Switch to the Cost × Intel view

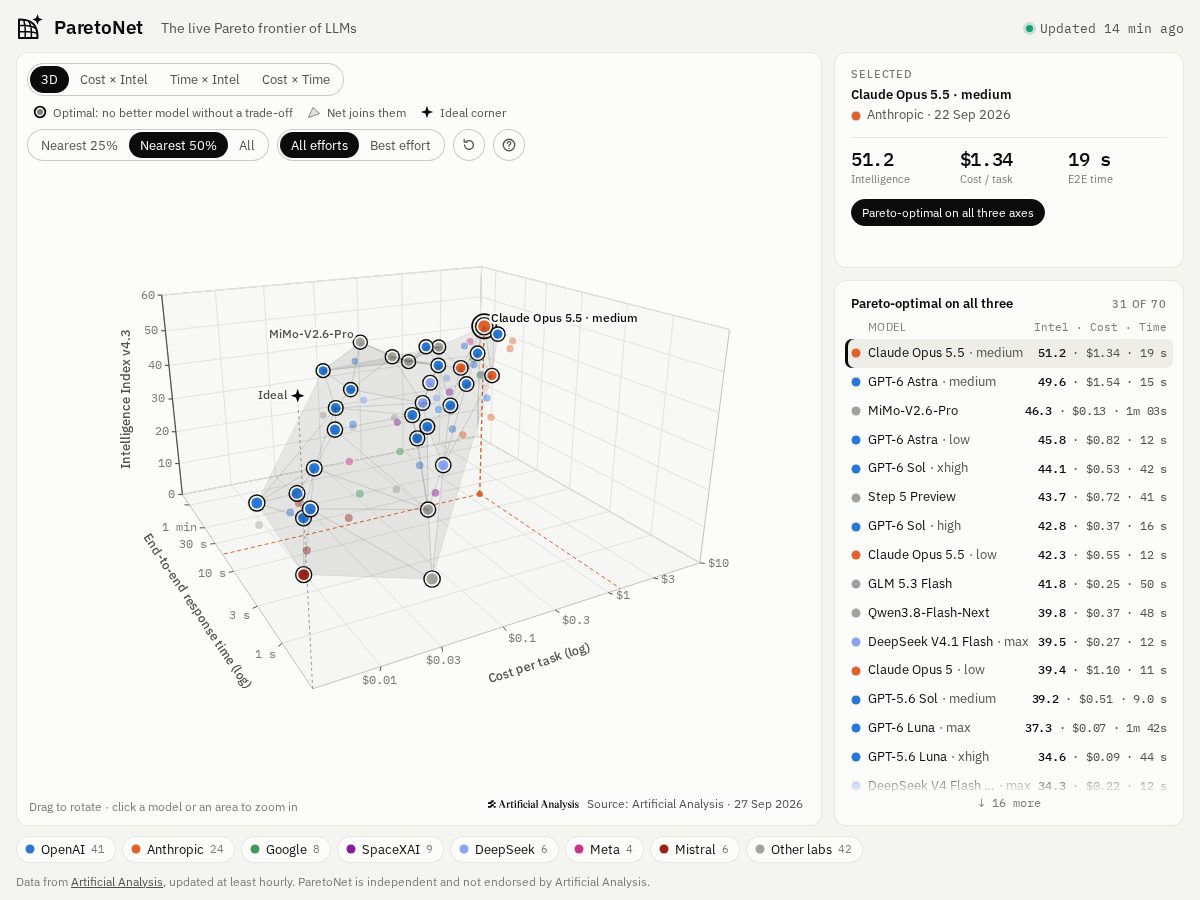click(x=114, y=80)
